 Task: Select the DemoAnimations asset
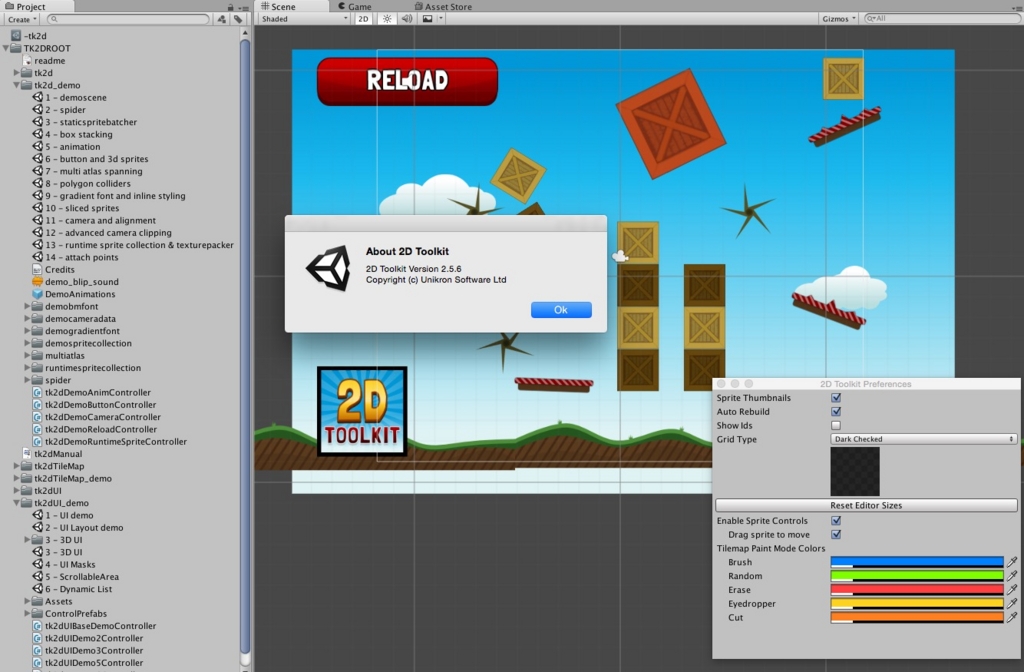click(x=74, y=294)
